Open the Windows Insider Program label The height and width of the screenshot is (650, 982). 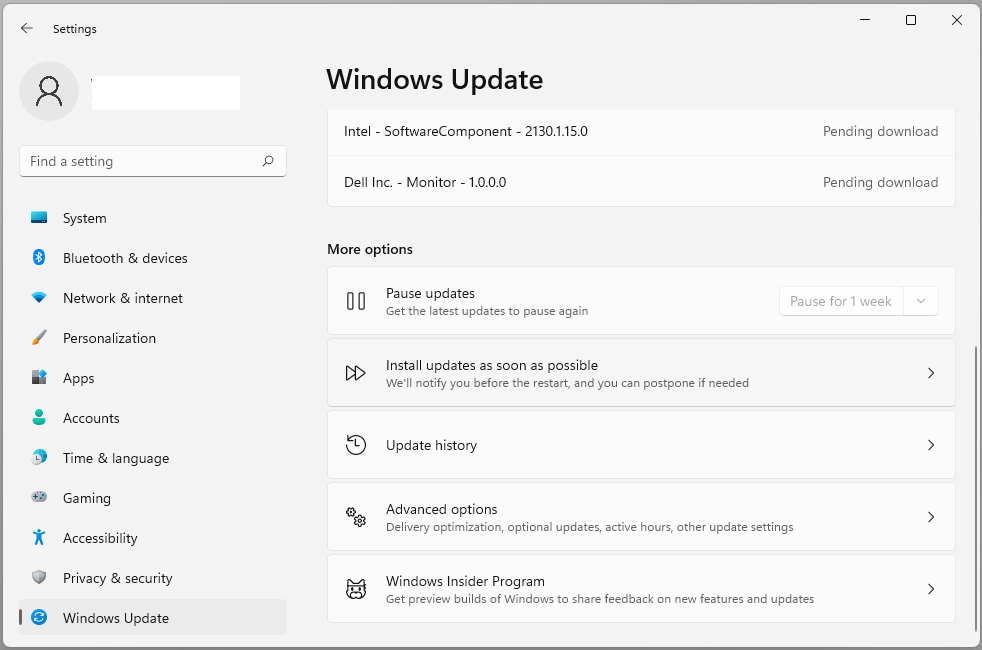pyautogui.click(x=465, y=581)
